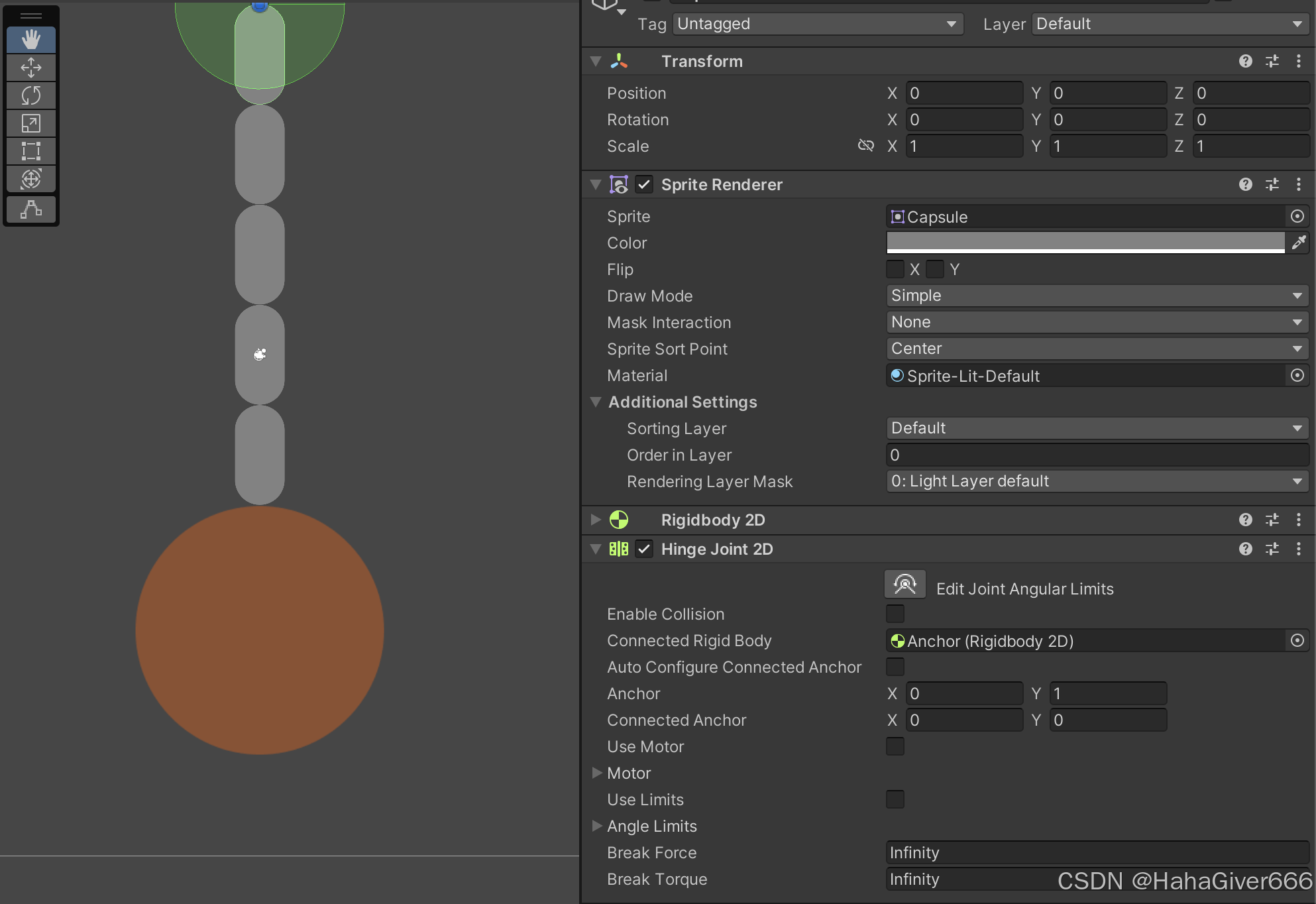Select the Move tool in scene toolbar
1316x904 pixels.
pos(31,68)
